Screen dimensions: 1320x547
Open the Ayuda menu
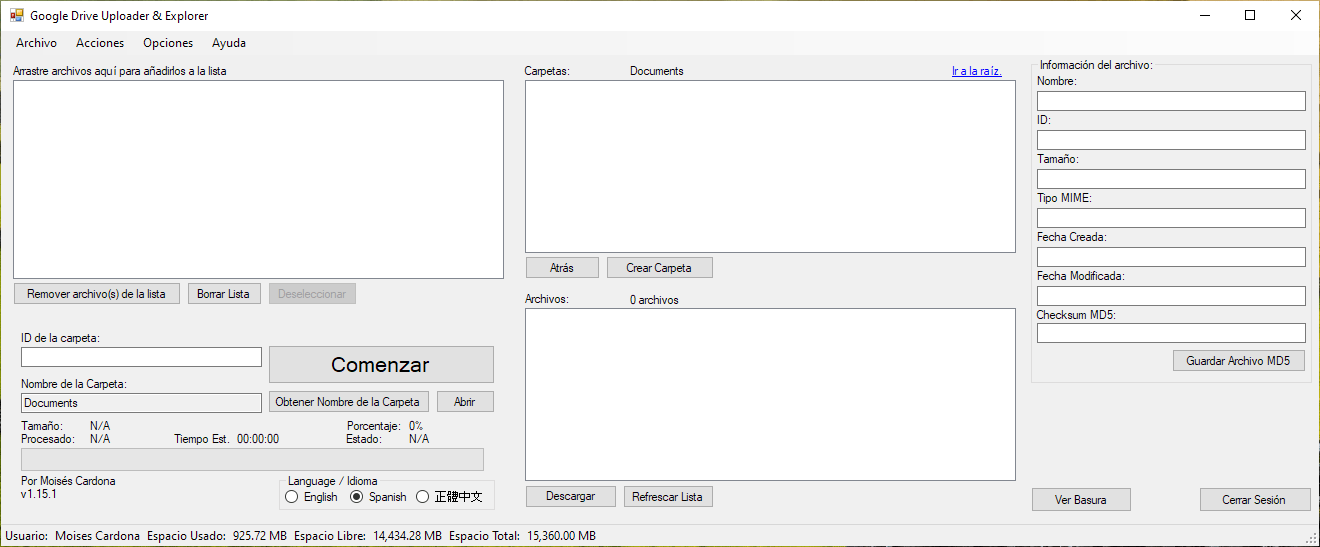(229, 43)
